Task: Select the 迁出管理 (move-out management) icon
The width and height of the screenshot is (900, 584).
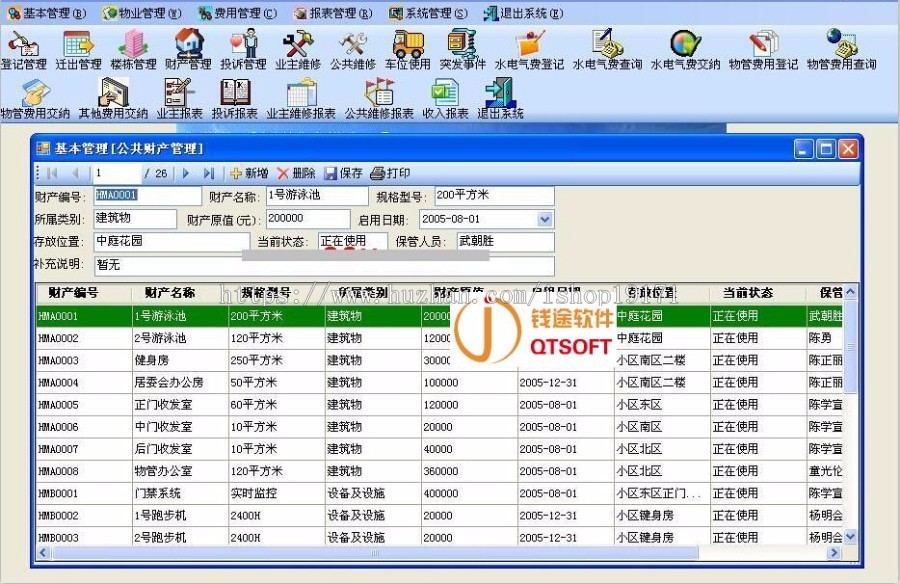Action: click(80, 47)
